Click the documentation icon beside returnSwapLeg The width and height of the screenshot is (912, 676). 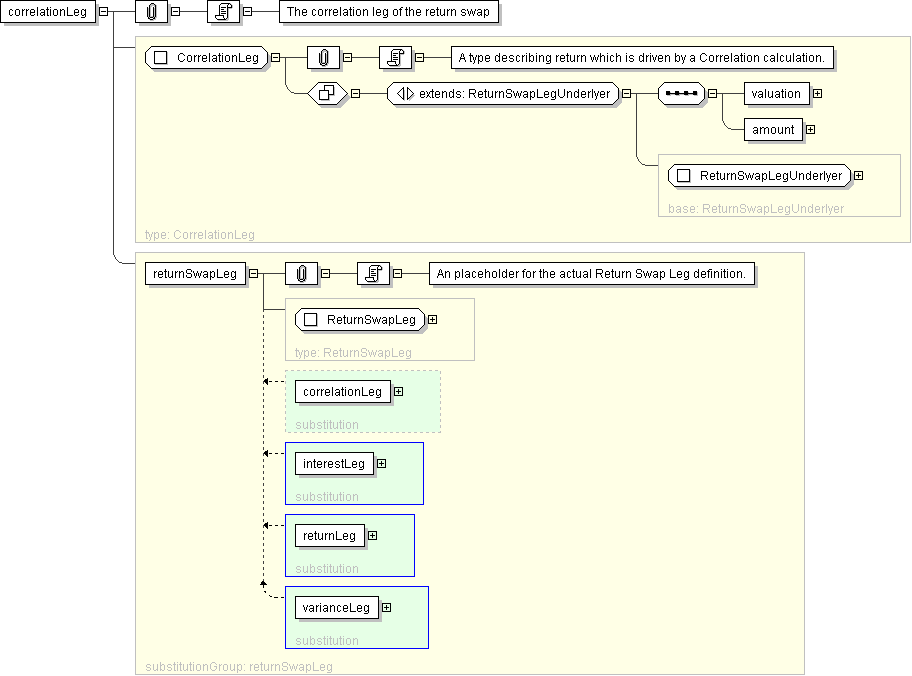[x=373, y=274]
